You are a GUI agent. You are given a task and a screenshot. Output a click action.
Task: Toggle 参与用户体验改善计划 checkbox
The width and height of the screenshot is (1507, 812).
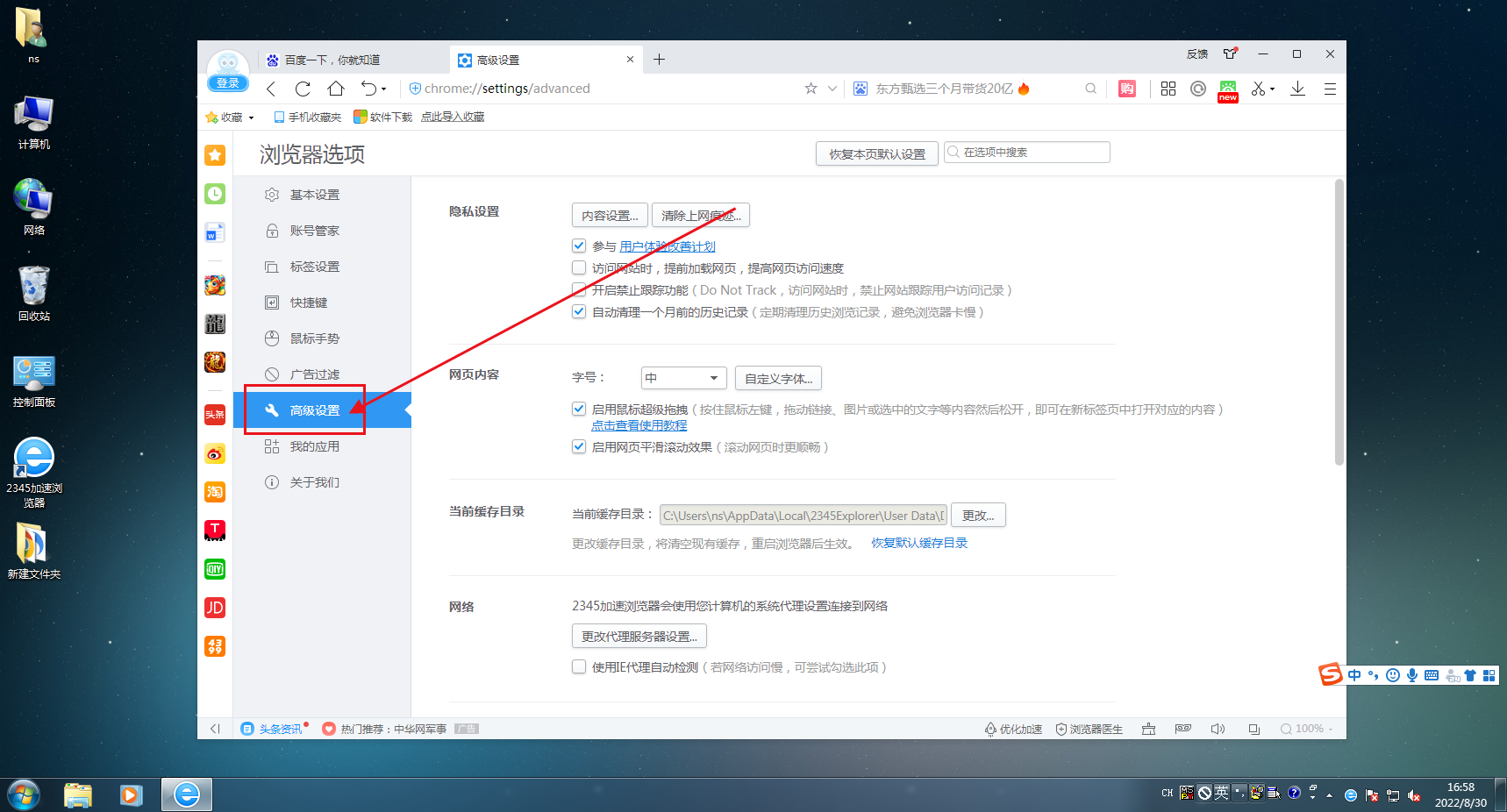click(579, 246)
